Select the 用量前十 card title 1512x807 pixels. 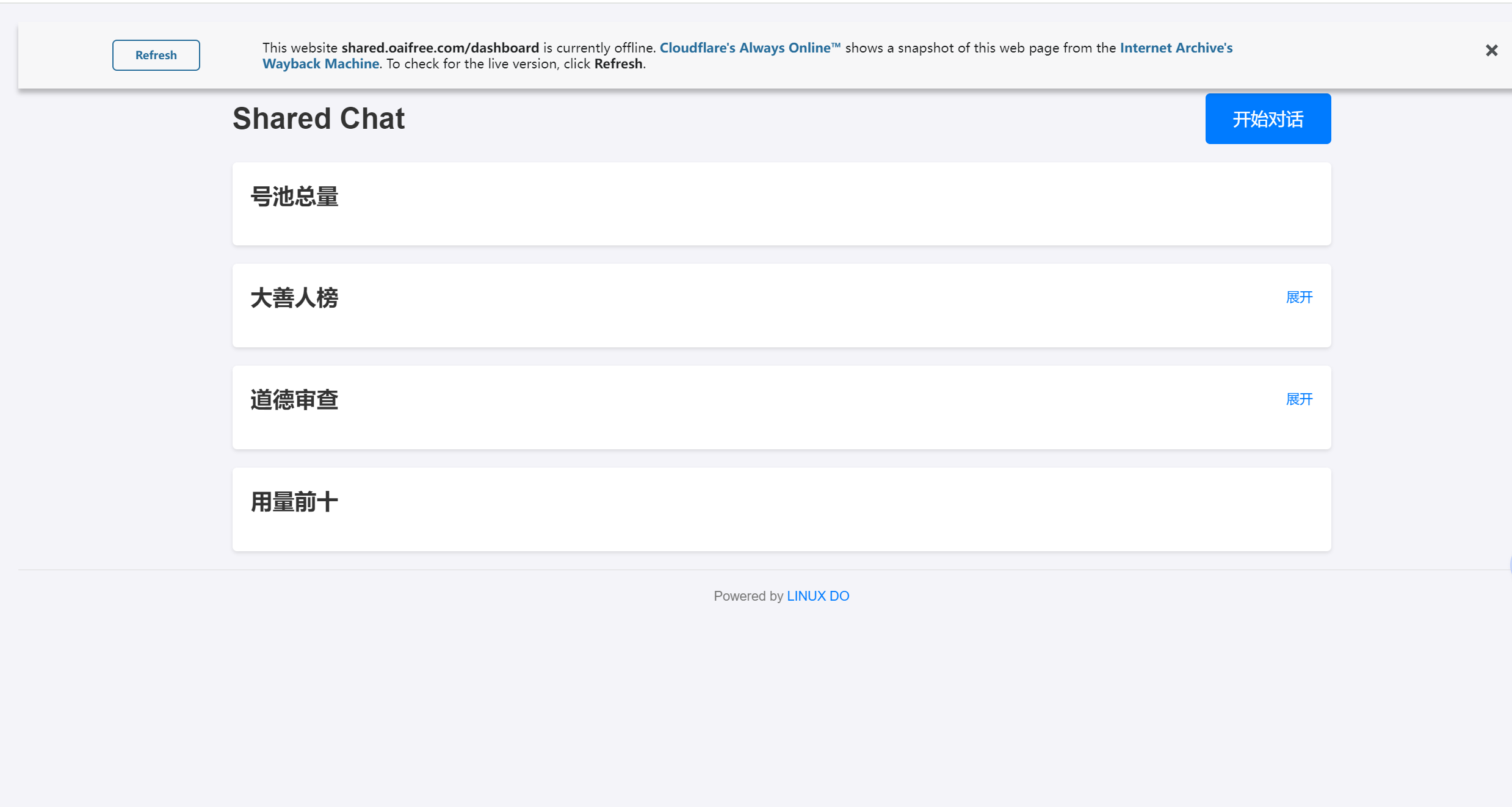tap(294, 502)
